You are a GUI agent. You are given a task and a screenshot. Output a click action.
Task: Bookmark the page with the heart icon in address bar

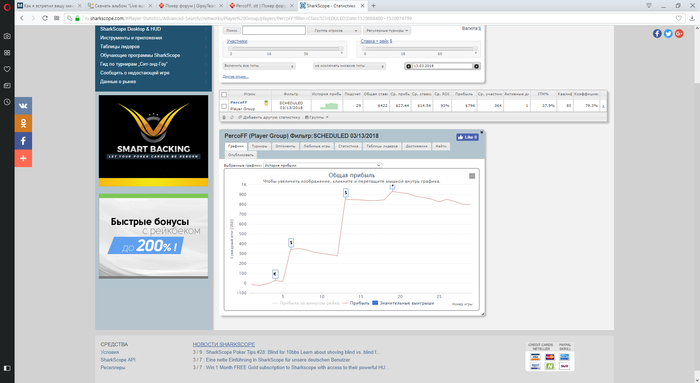tap(679, 18)
